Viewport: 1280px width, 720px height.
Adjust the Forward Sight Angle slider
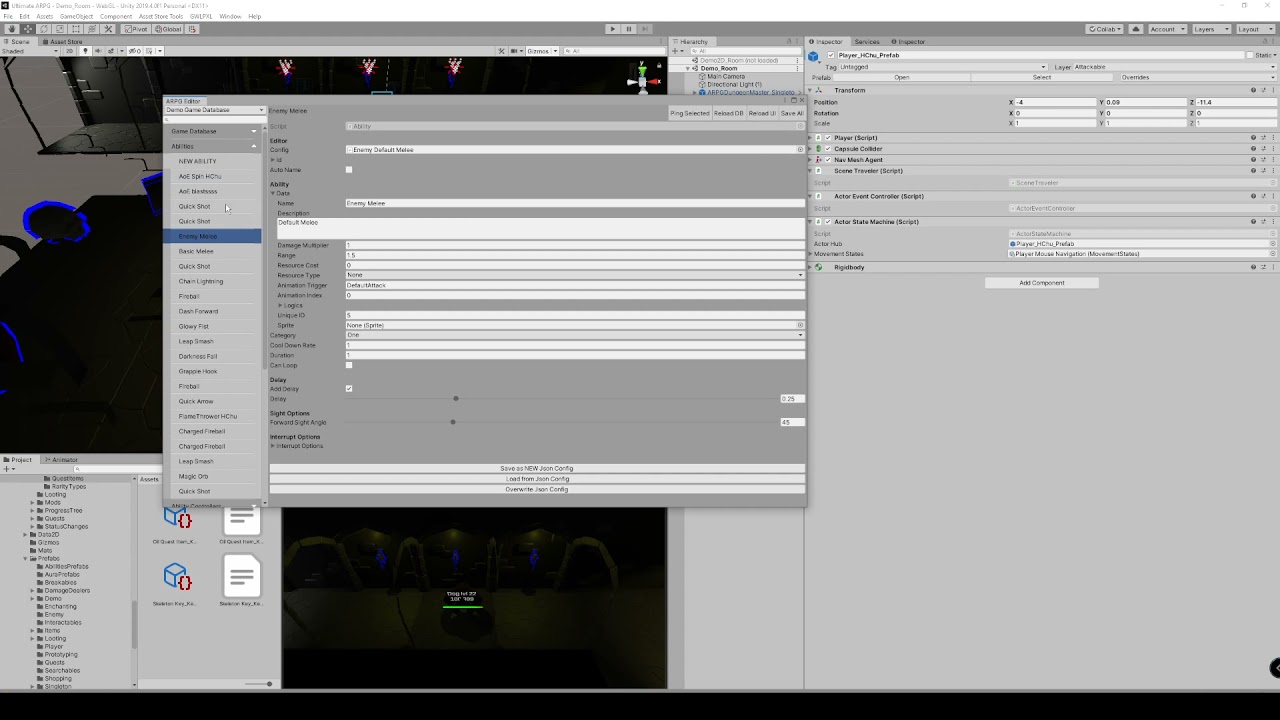pyautogui.click(x=453, y=422)
